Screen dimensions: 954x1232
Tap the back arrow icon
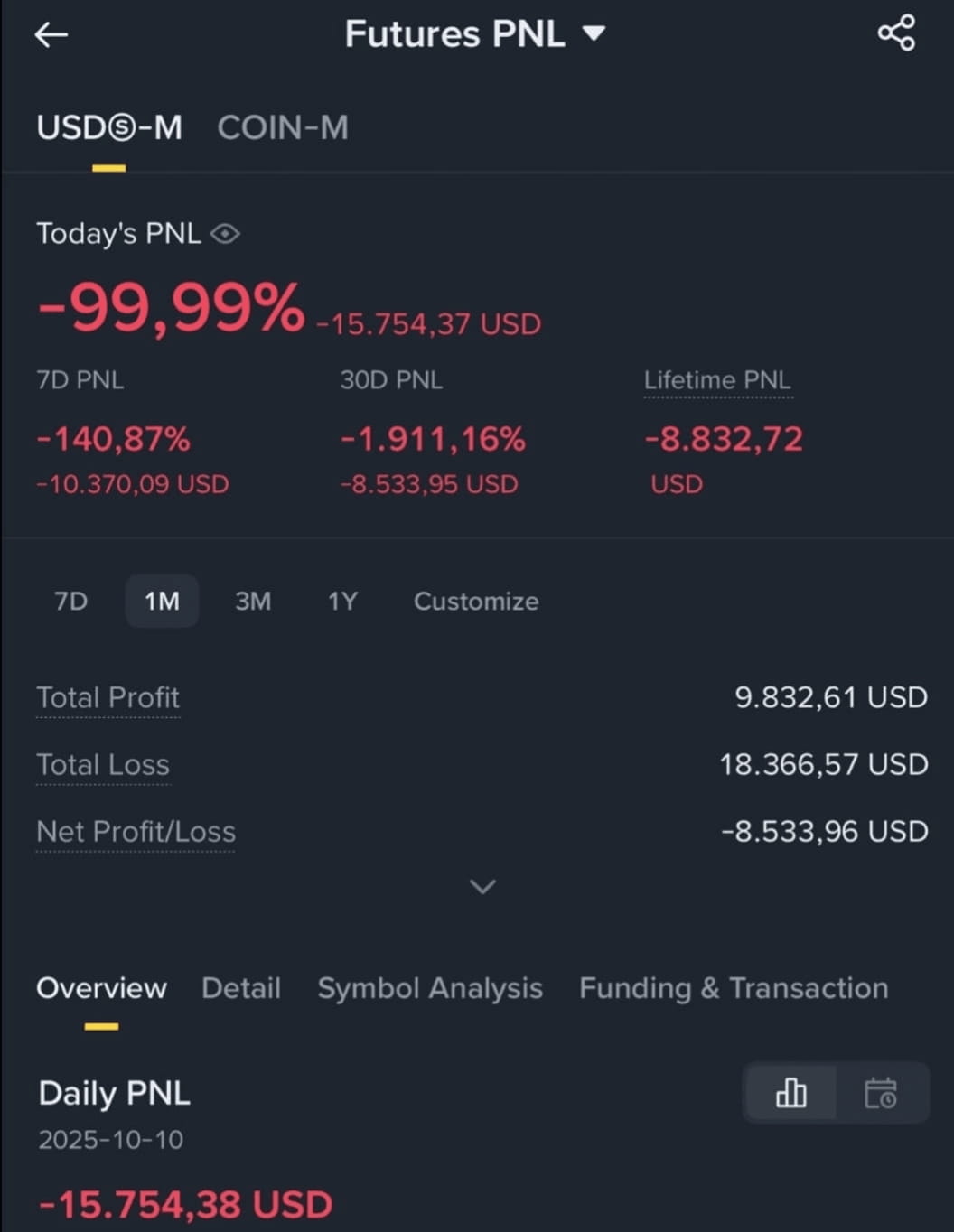coord(51,34)
